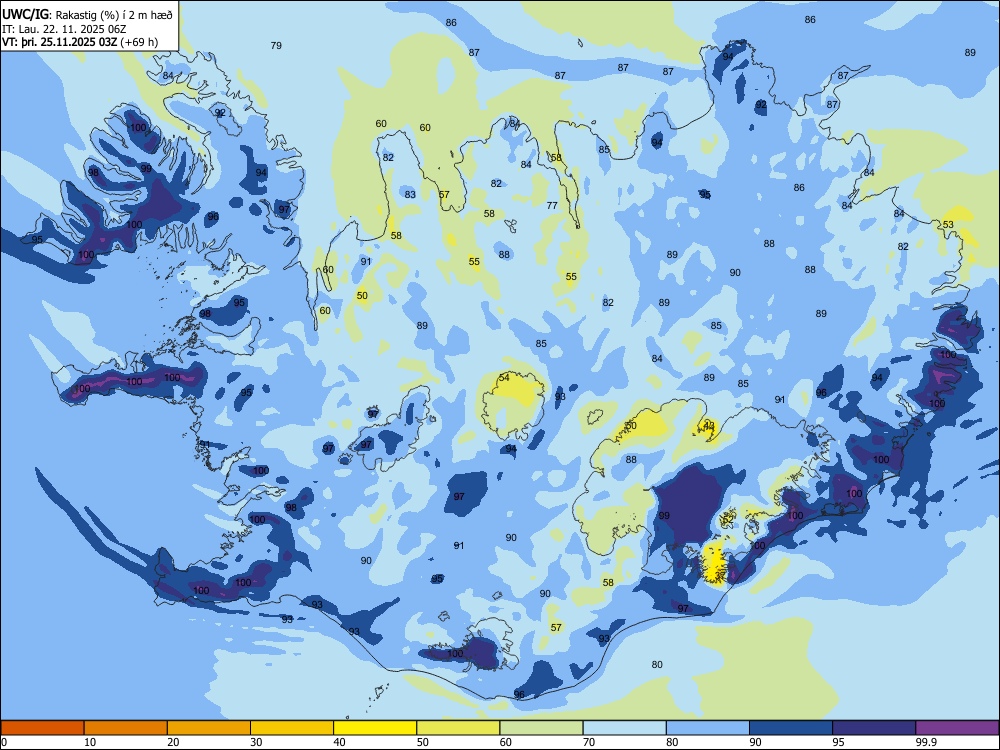1000x750 pixels.
Task: Click the purple legend swatch above 99.9
Action: click(x=957, y=728)
